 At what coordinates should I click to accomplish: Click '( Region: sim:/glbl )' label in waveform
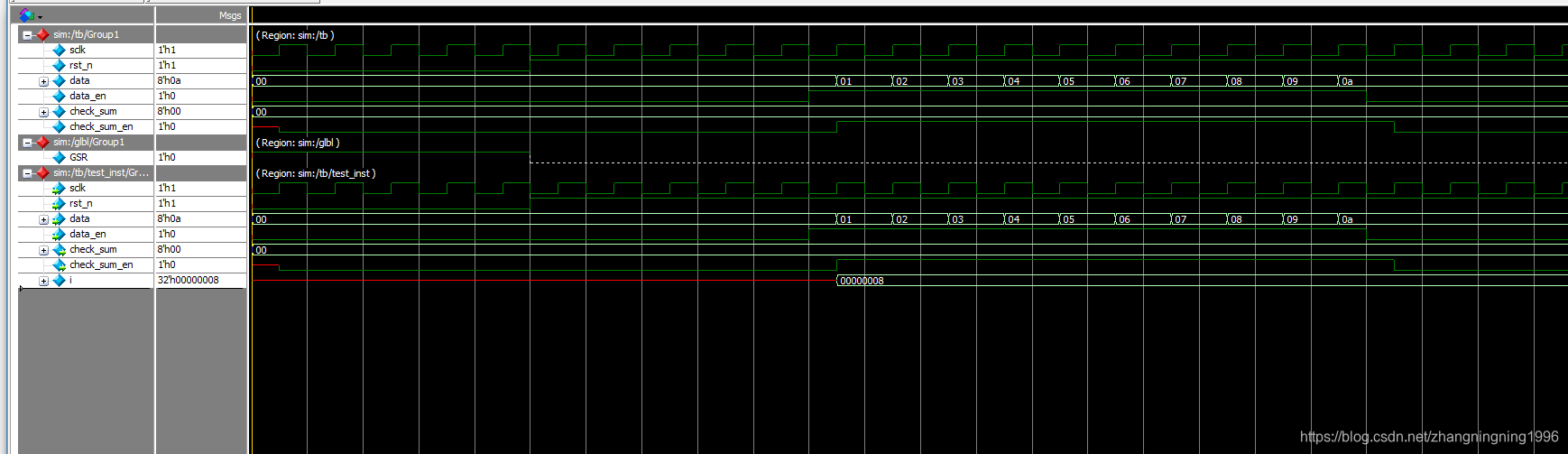tap(298, 143)
